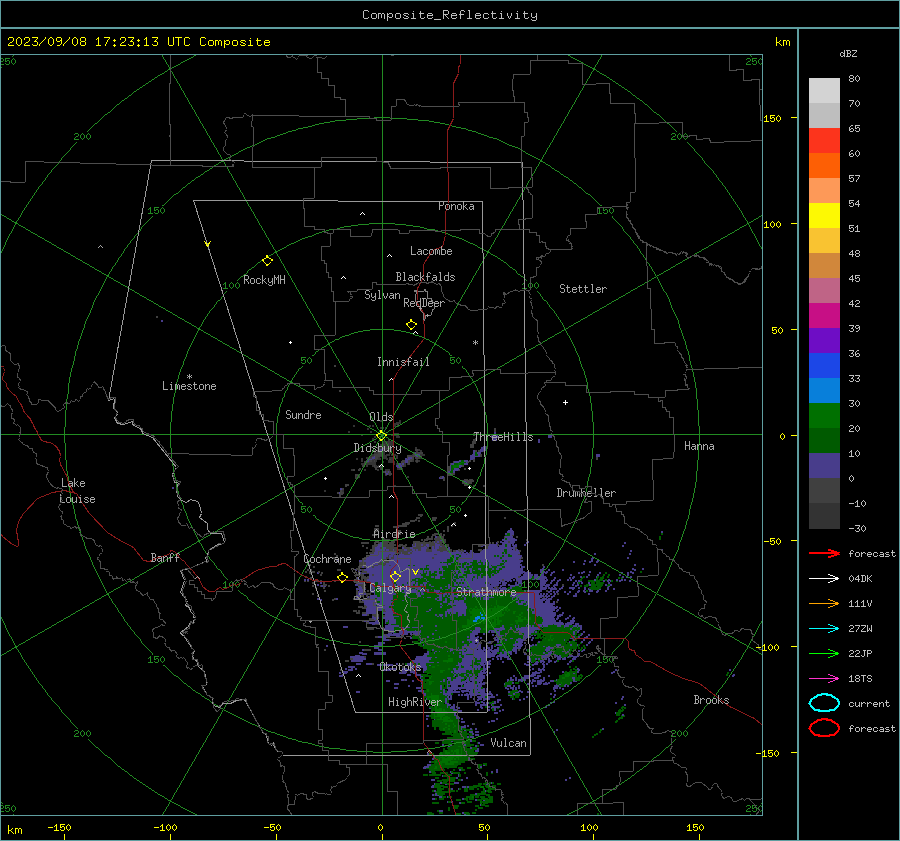
Task: Click the Vulcan city label
Action: pos(509,743)
